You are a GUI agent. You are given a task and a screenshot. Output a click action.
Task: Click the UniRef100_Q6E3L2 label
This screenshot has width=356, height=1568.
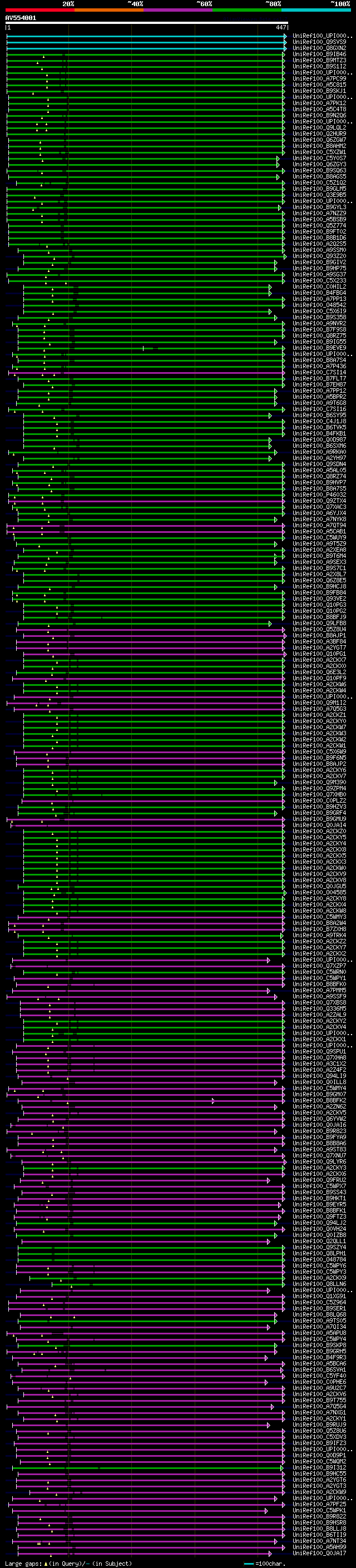(319, 672)
